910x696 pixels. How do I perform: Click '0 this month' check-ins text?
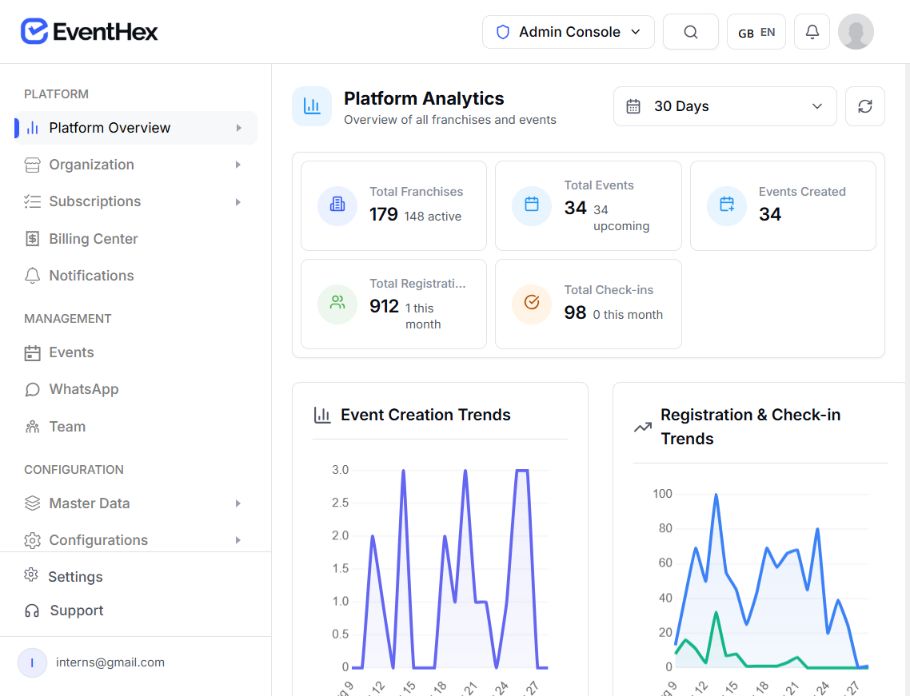tap(628, 315)
